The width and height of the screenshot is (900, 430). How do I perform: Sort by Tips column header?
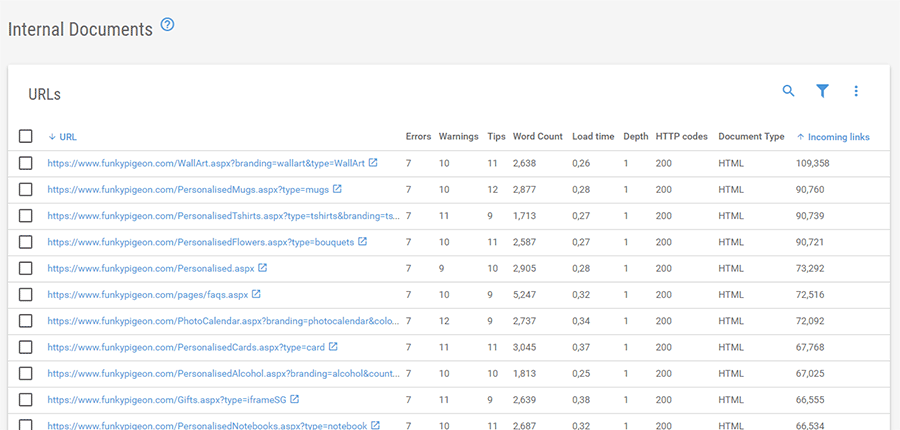tap(496, 137)
